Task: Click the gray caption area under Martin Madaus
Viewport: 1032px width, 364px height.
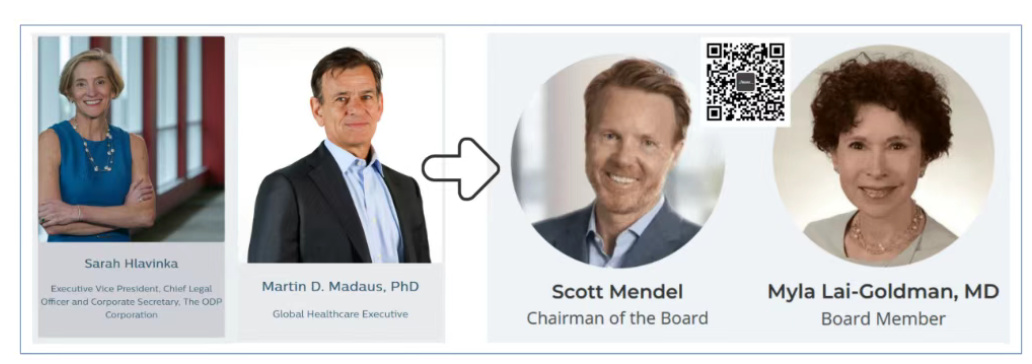Action: pos(340,301)
